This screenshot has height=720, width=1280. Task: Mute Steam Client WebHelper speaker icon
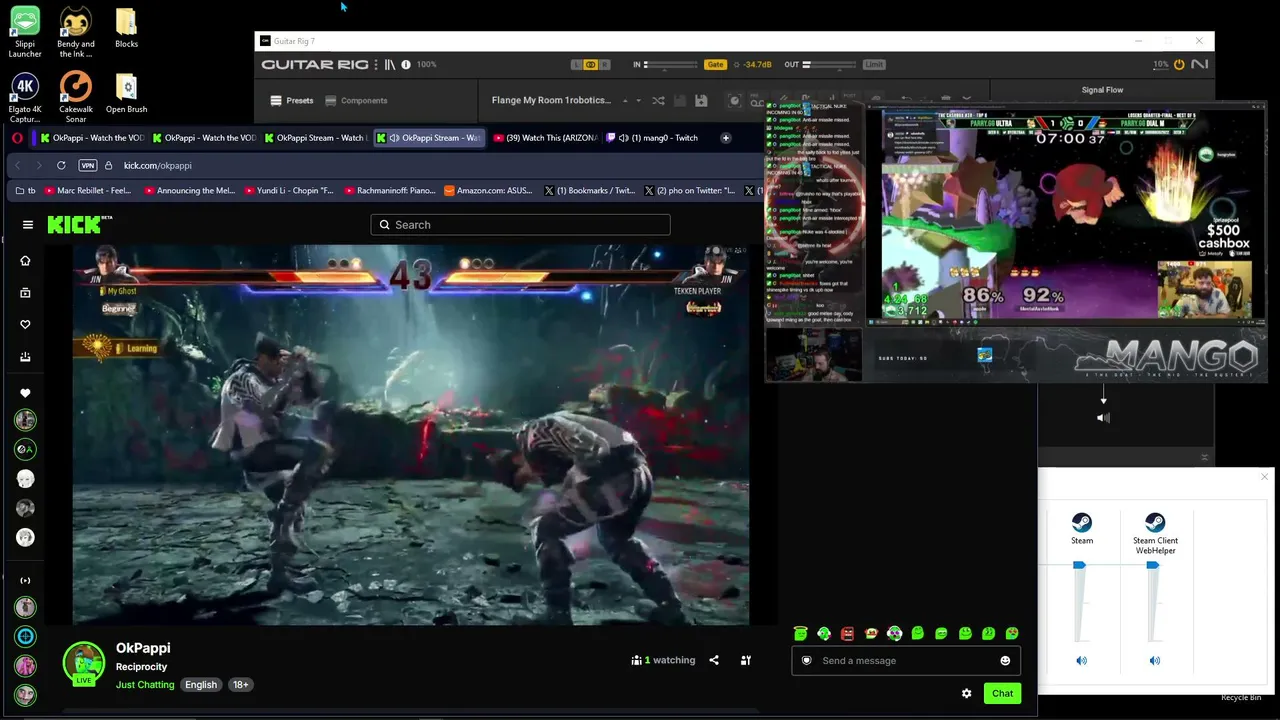1155,660
